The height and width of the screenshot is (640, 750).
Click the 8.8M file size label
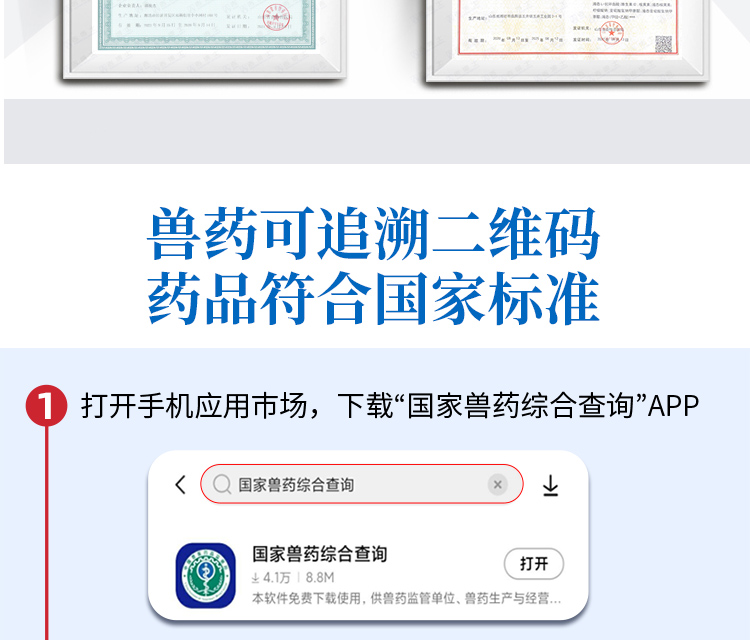click(x=320, y=578)
